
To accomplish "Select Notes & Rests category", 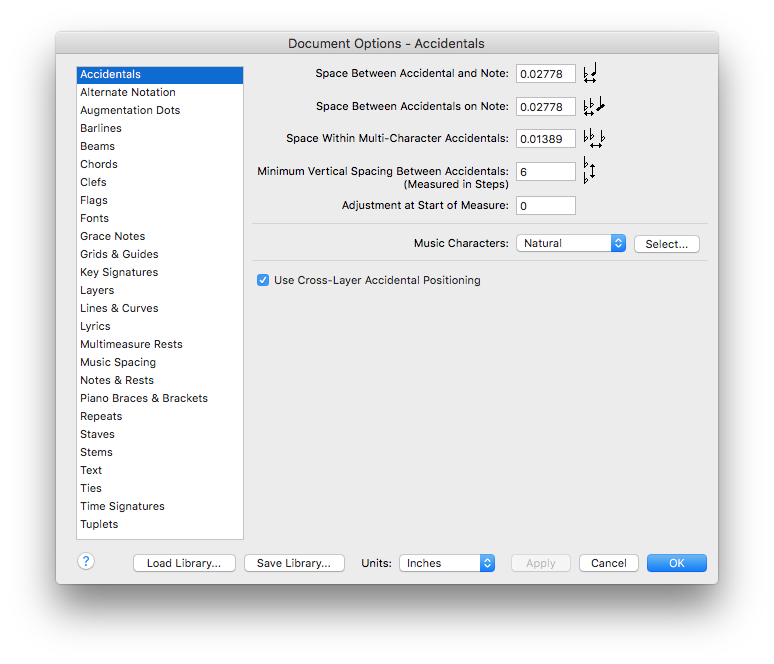I will pos(160,381).
